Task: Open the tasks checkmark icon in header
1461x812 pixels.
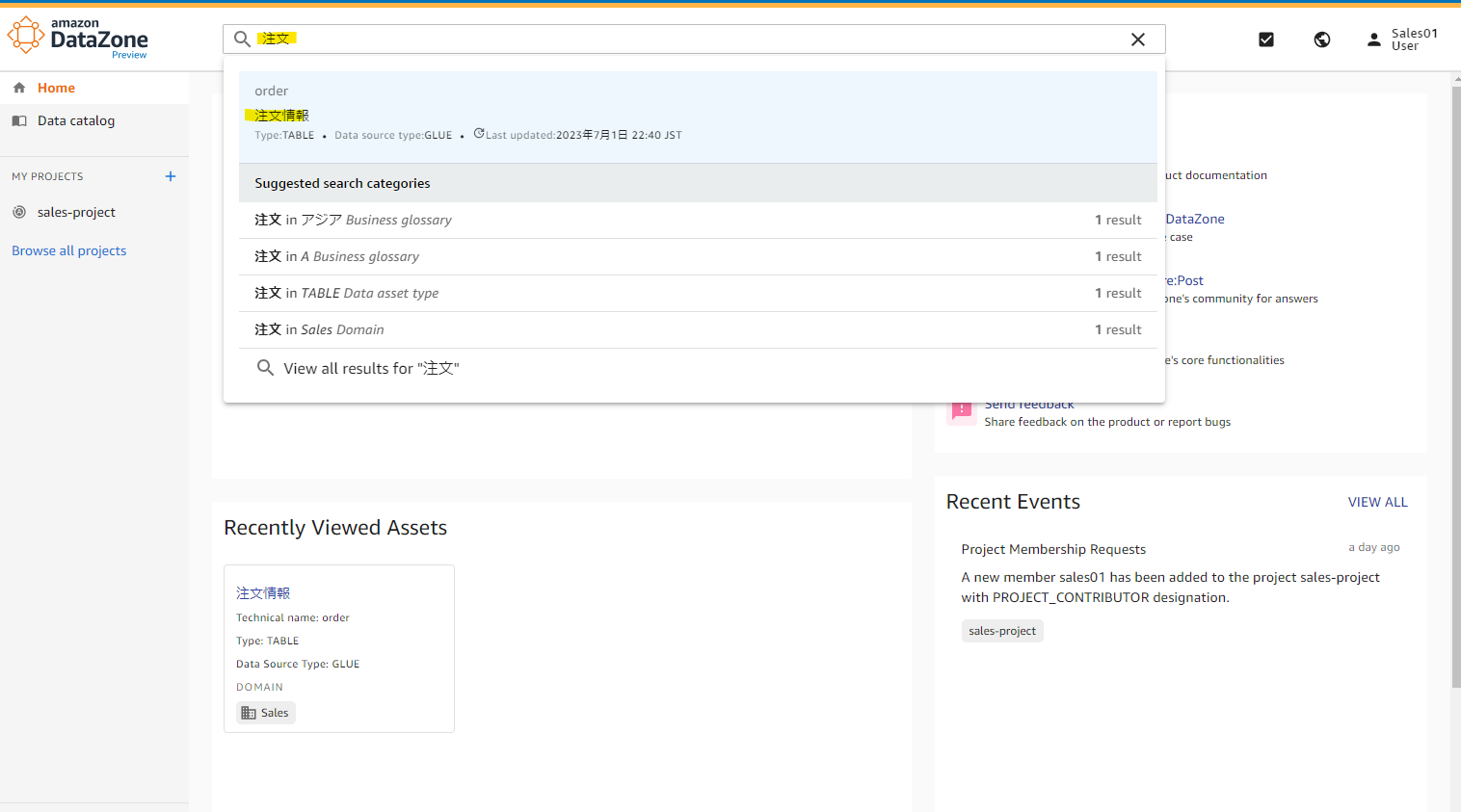Action: pos(1266,39)
